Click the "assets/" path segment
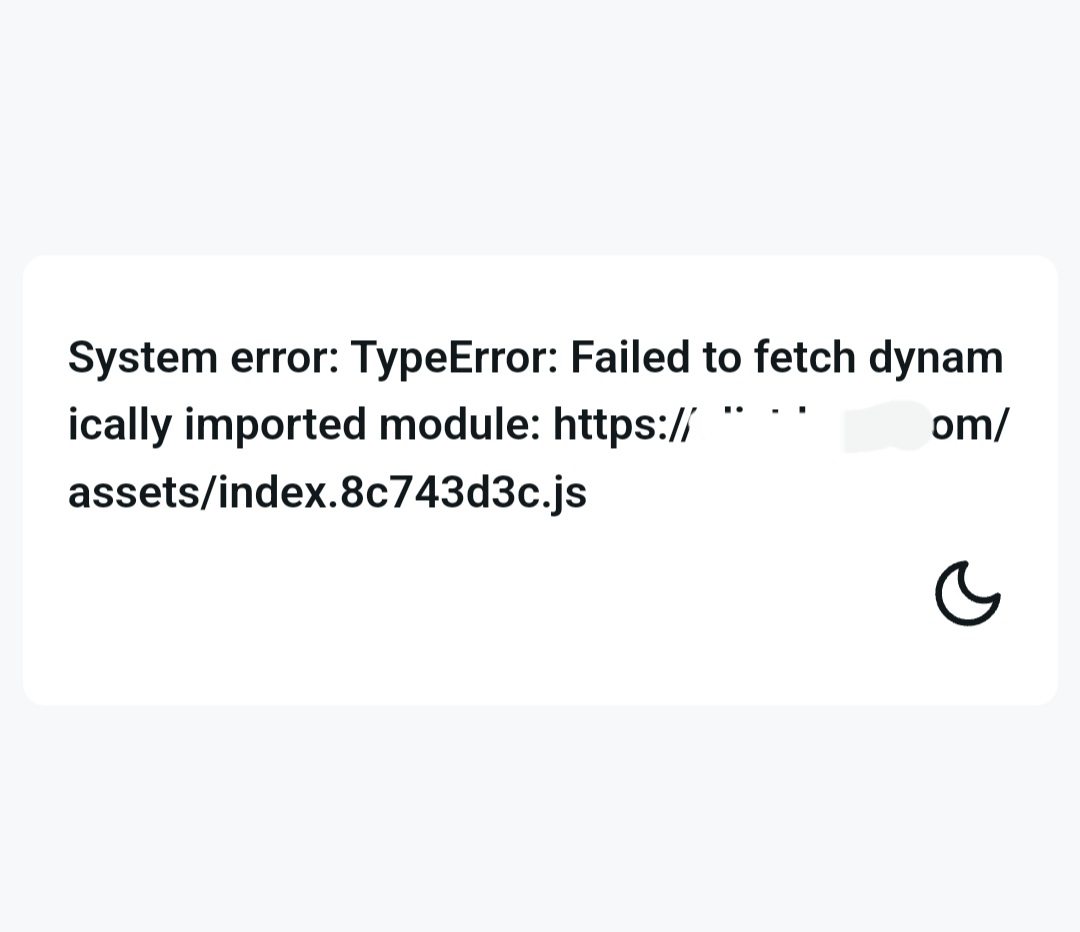This screenshot has height=932, width=1080. coord(143,493)
